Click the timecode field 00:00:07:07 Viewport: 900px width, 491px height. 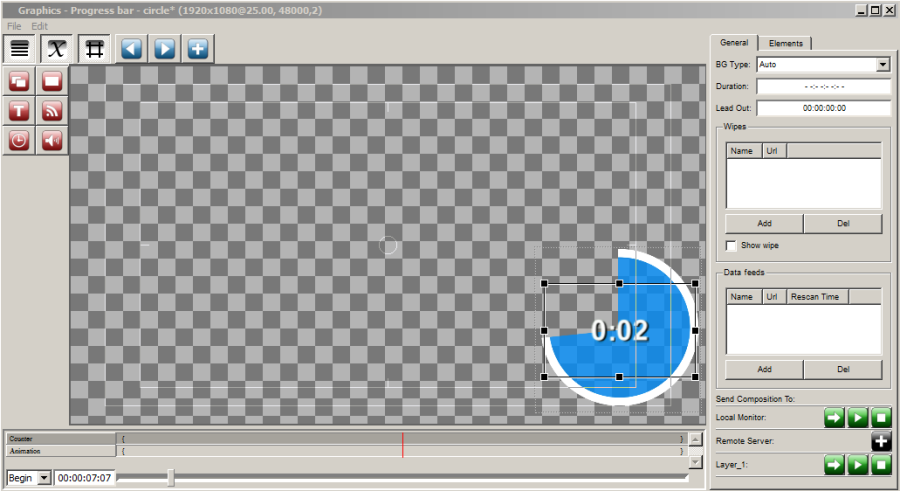(84, 478)
